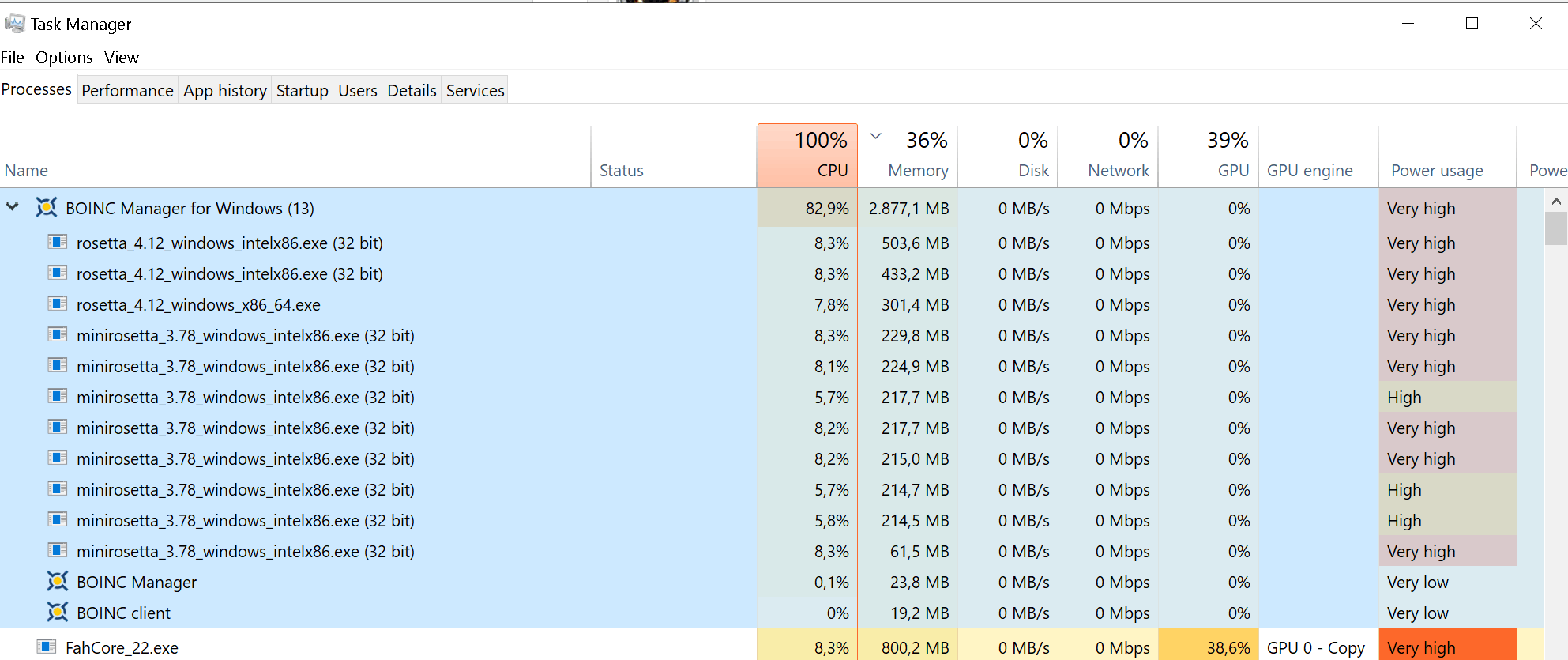Click the sort arrow above the Memory column
This screenshot has height=660, width=1568.
pyautogui.click(x=876, y=136)
